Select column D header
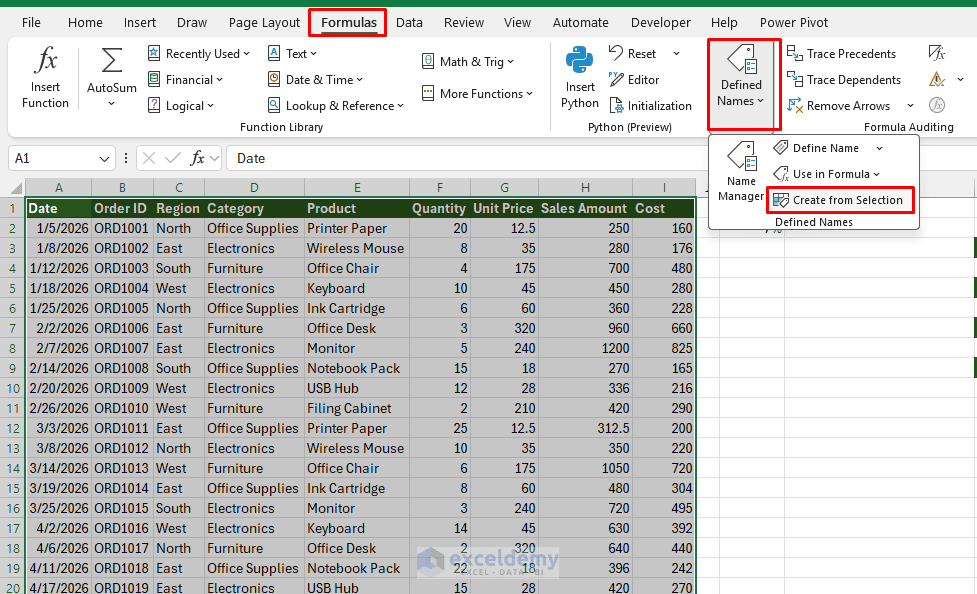Viewport: 977px width, 594px height. click(254, 188)
